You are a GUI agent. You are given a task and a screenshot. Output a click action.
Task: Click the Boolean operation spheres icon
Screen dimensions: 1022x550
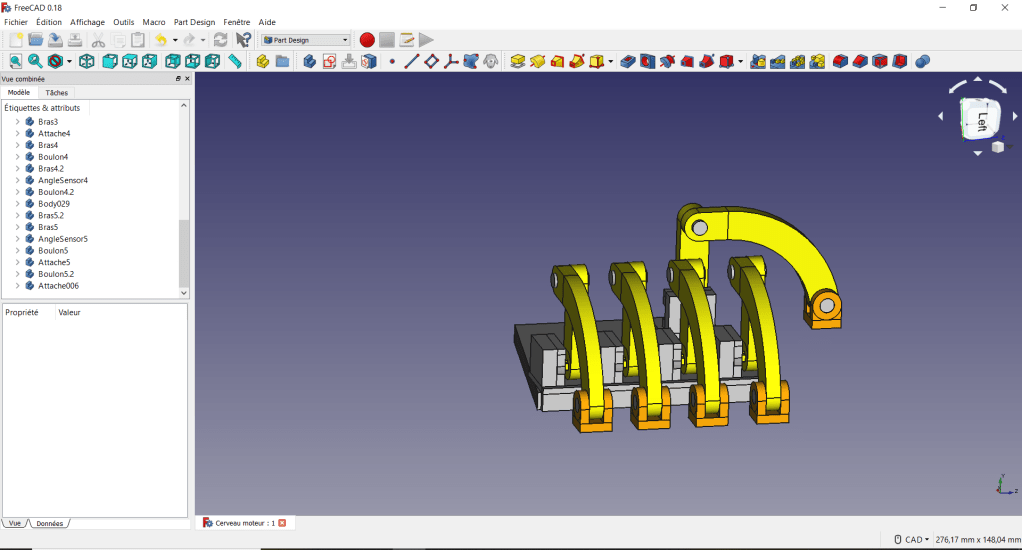923,62
